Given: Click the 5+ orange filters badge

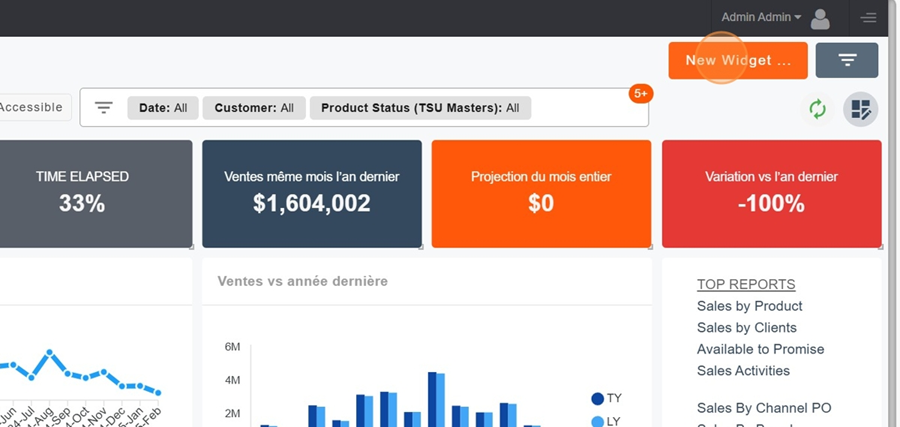Looking at the screenshot, I should click(x=640, y=94).
